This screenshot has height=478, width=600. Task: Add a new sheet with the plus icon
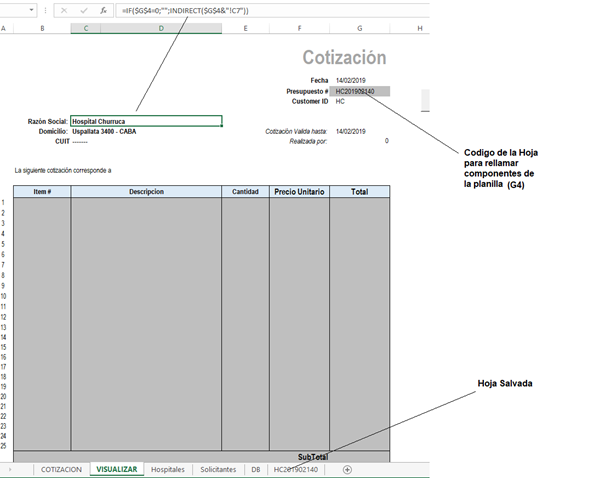pyautogui.click(x=347, y=470)
